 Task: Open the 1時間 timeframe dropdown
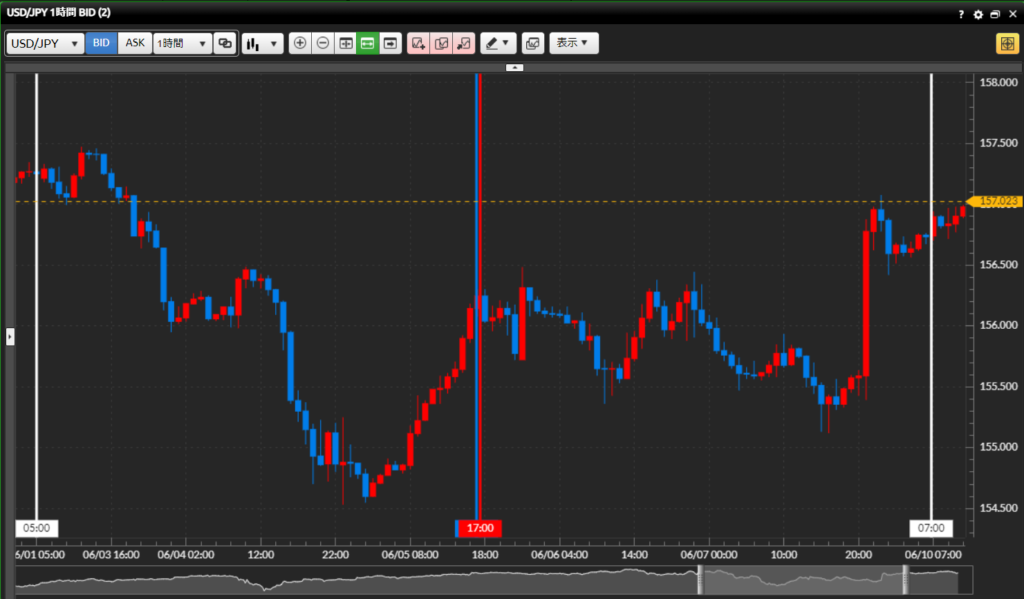point(182,44)
